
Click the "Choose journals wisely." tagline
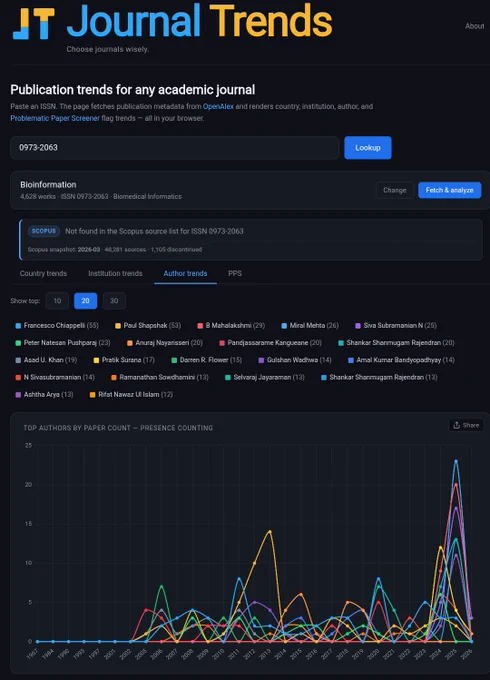coord(108,49)
